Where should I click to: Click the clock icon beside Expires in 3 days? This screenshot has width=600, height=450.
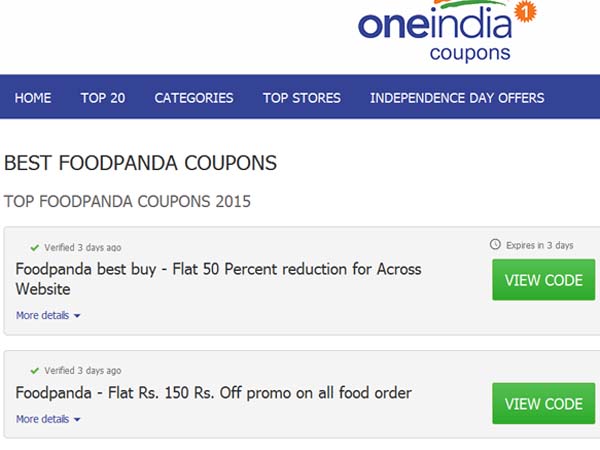pos(494,245)
